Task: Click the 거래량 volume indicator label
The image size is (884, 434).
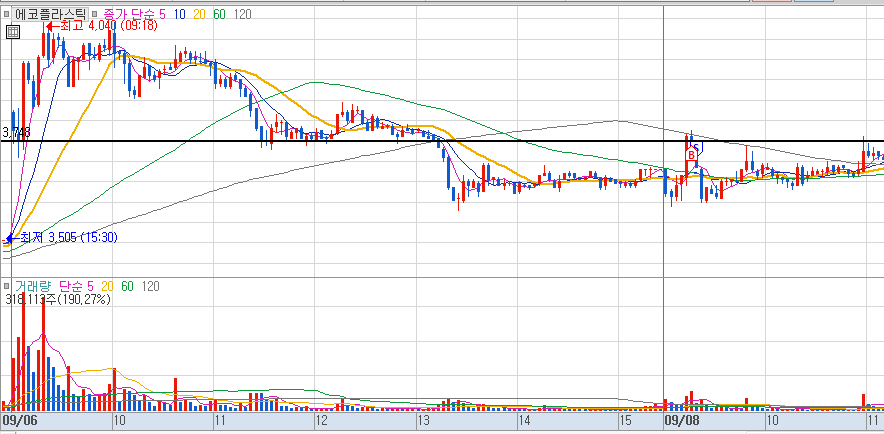Action: coord(32,286)
